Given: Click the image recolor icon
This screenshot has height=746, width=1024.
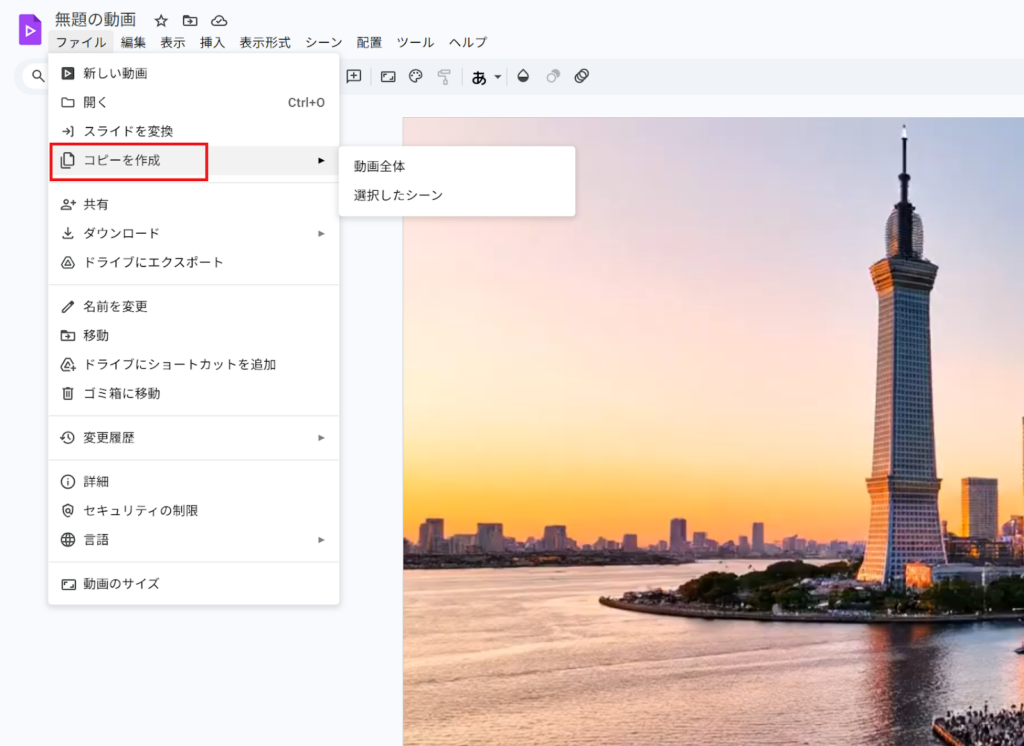Looking at the screenshot, I should (x=552, y=76).
